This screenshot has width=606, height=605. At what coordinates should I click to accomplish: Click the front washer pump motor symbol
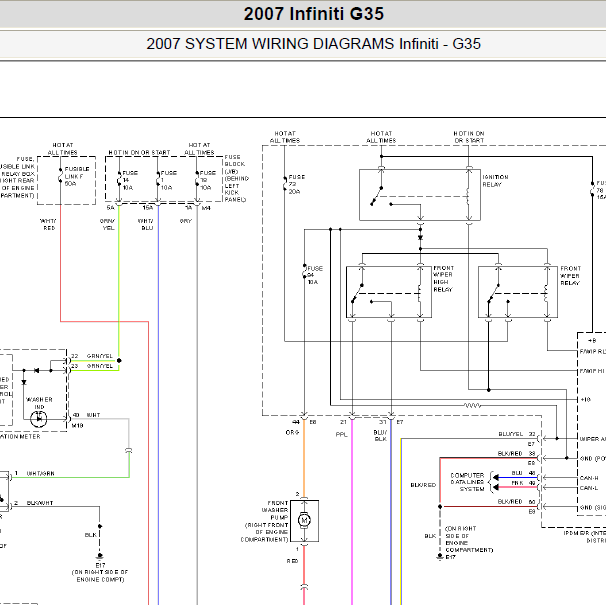click(304, 520)
